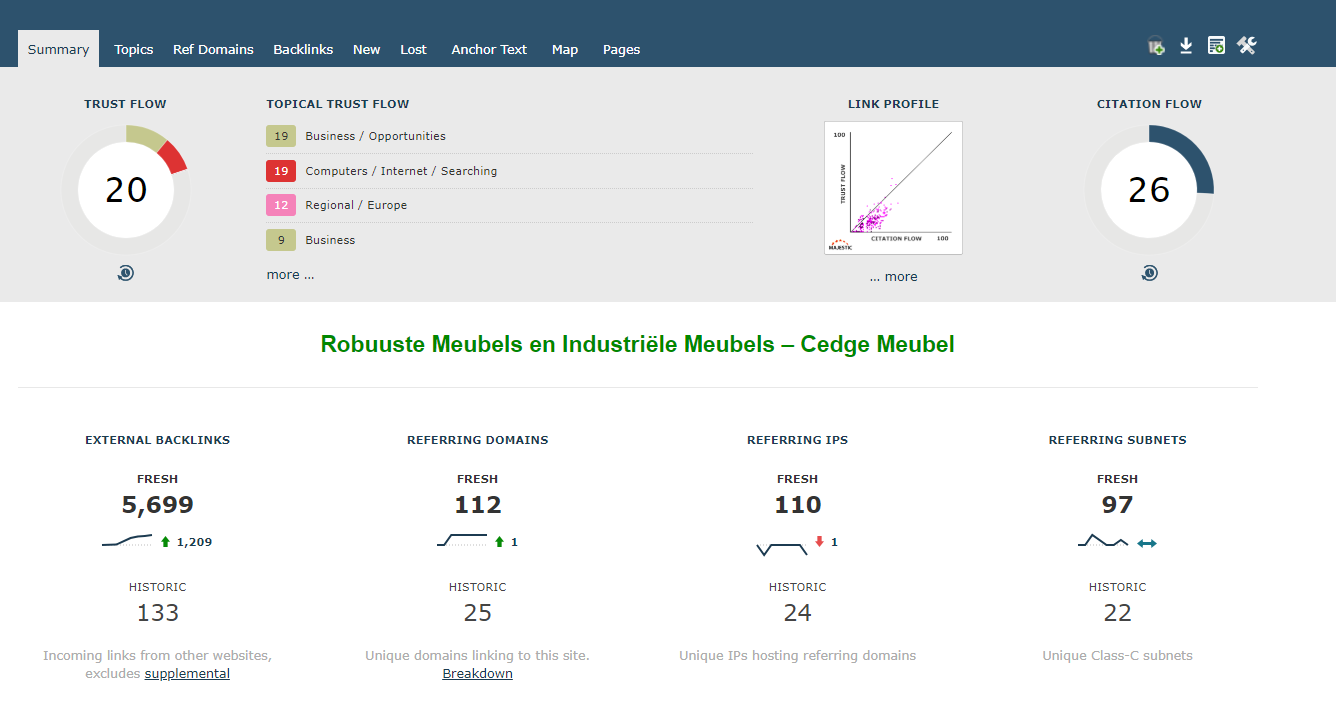The height and width of the screenshot is (715, 1336).
Task: Click history icon under Trust Flow
Action: [x=125, y=273]
